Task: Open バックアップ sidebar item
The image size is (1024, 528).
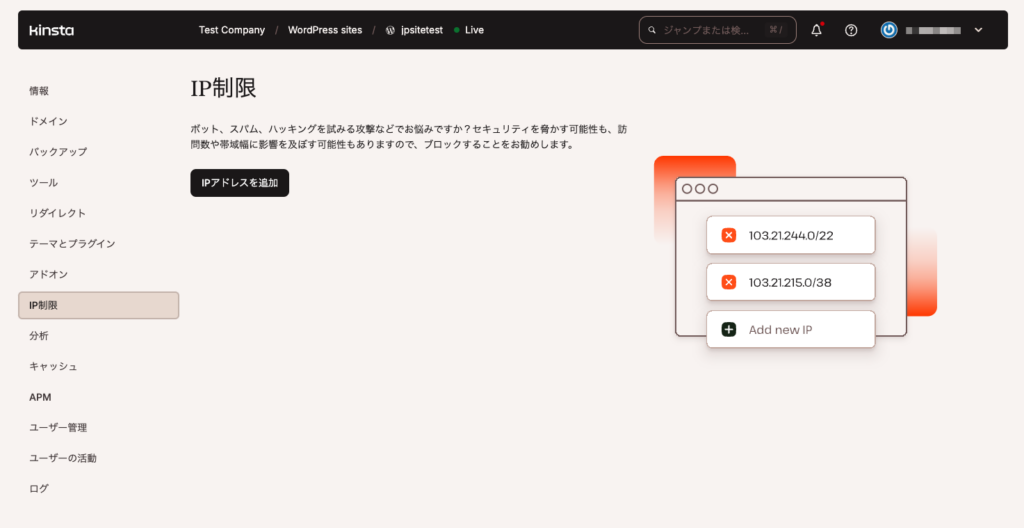Action: [x=58, y=152]
